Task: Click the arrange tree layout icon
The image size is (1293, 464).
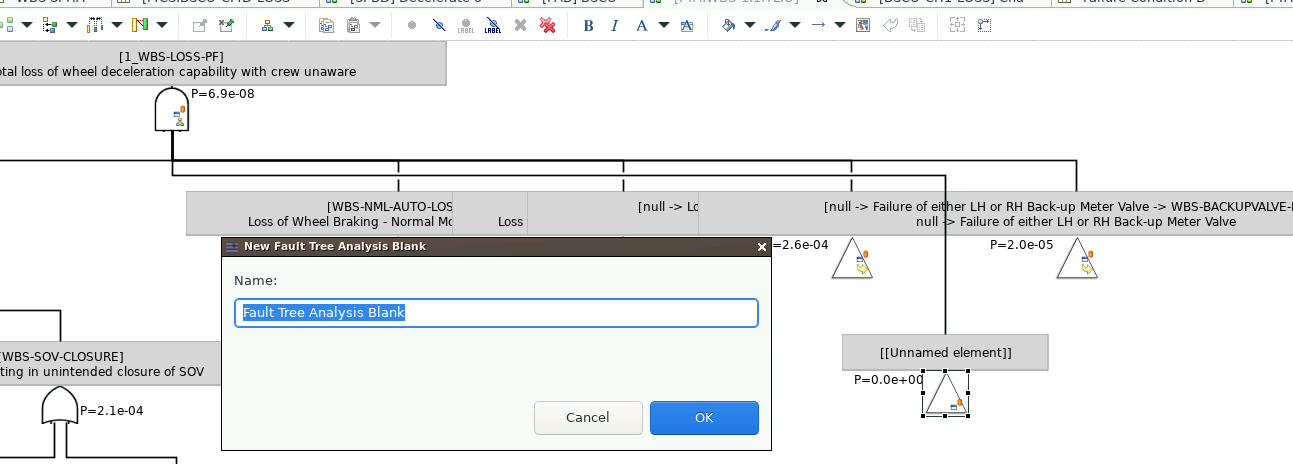Action: point(49,25)
